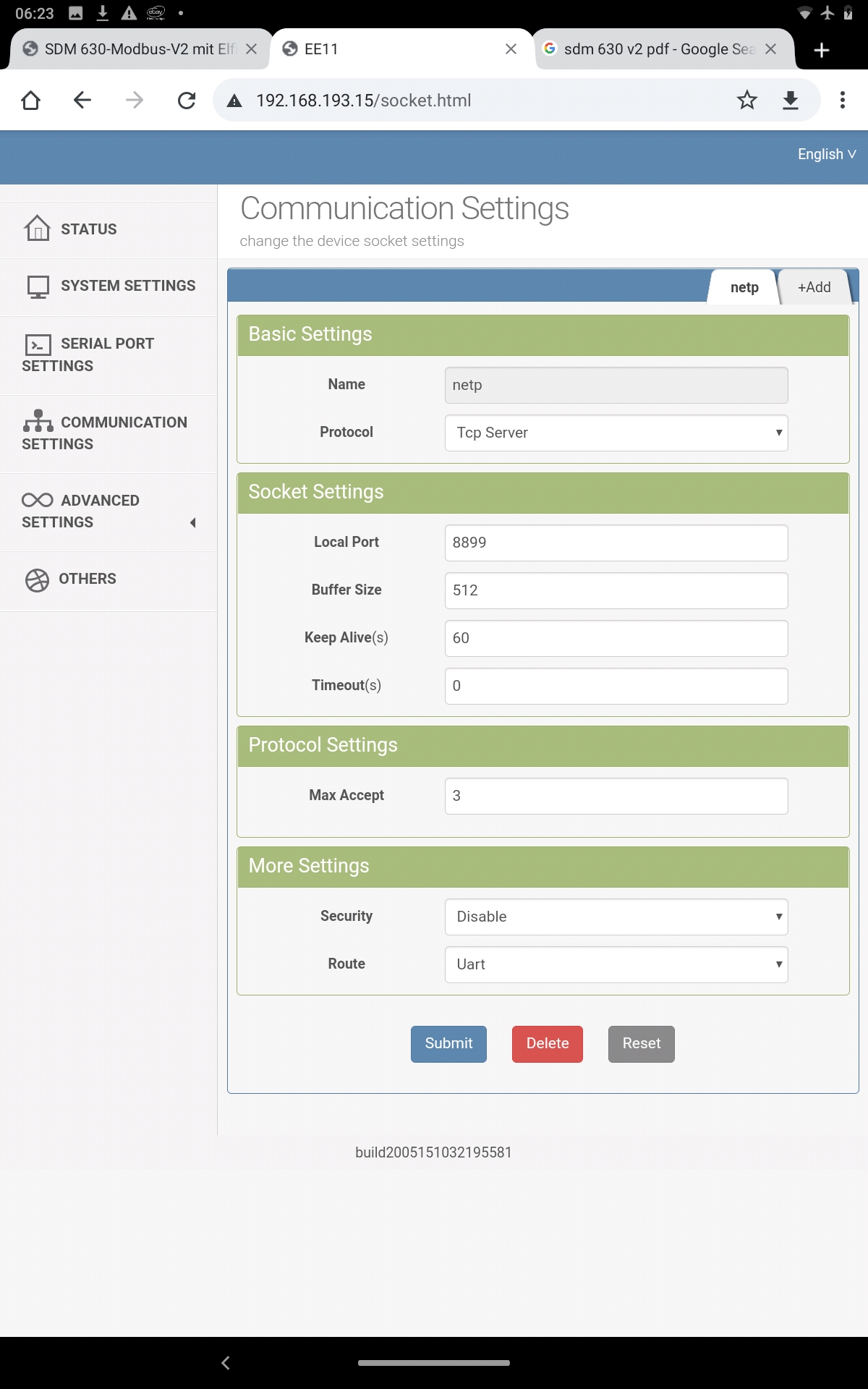Bookmark page with the star icon
Viewport: 868px width, 1389px height.
click(x=746, y=100)
